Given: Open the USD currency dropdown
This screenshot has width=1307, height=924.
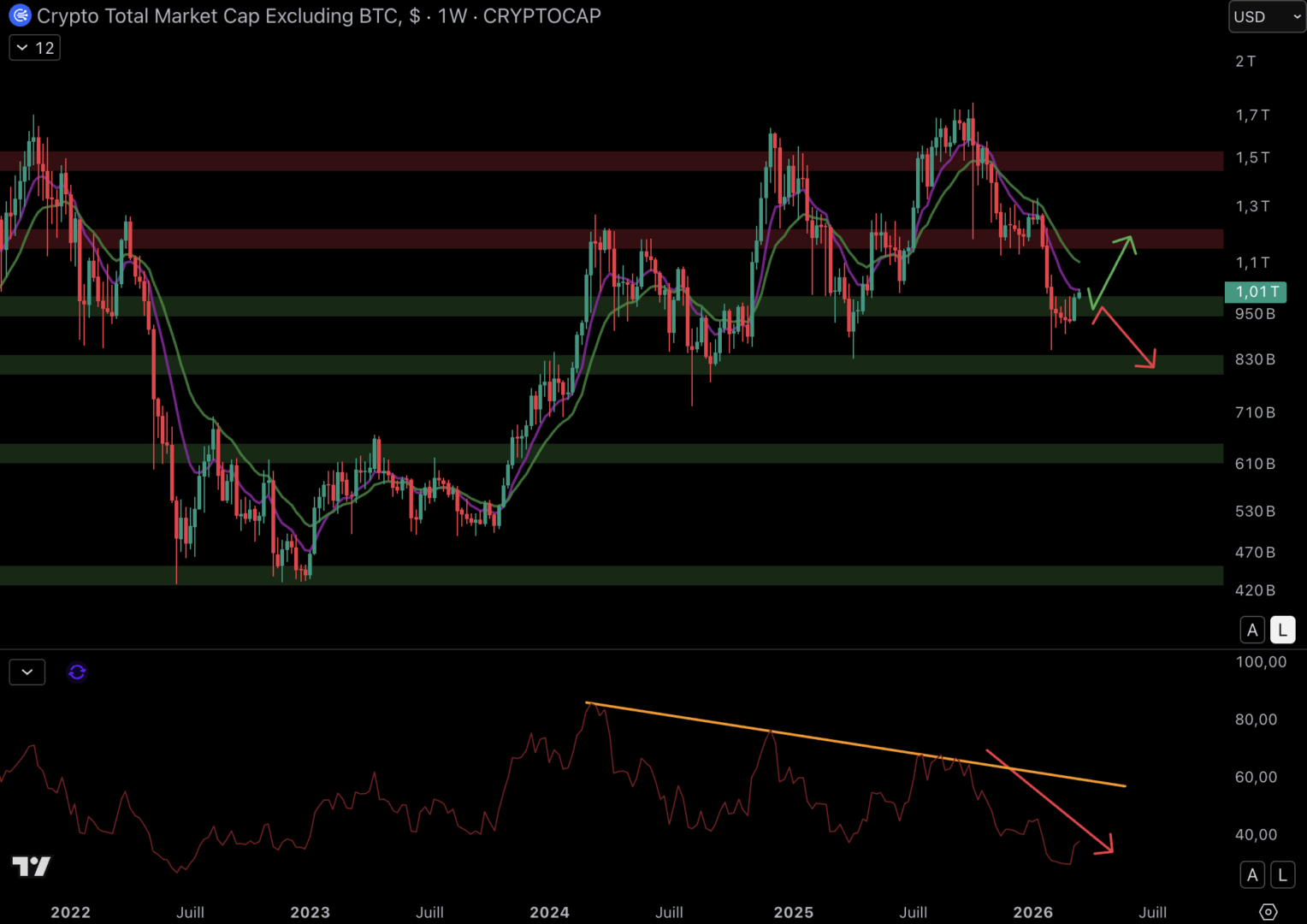Looking at the screenshot, I should click(x=1266, y=17).
